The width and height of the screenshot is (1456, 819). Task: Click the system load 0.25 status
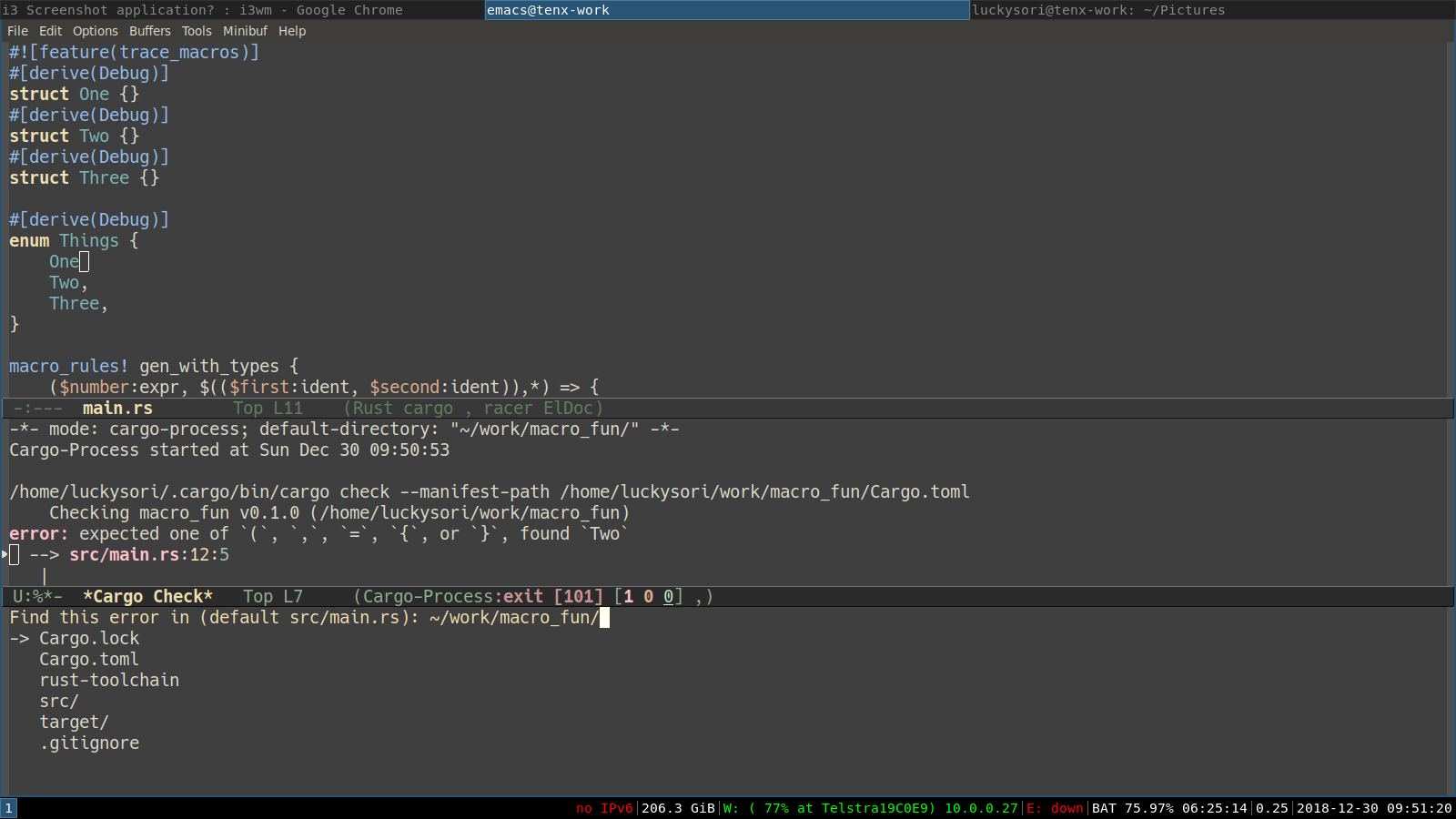[x=1272, y=808]
